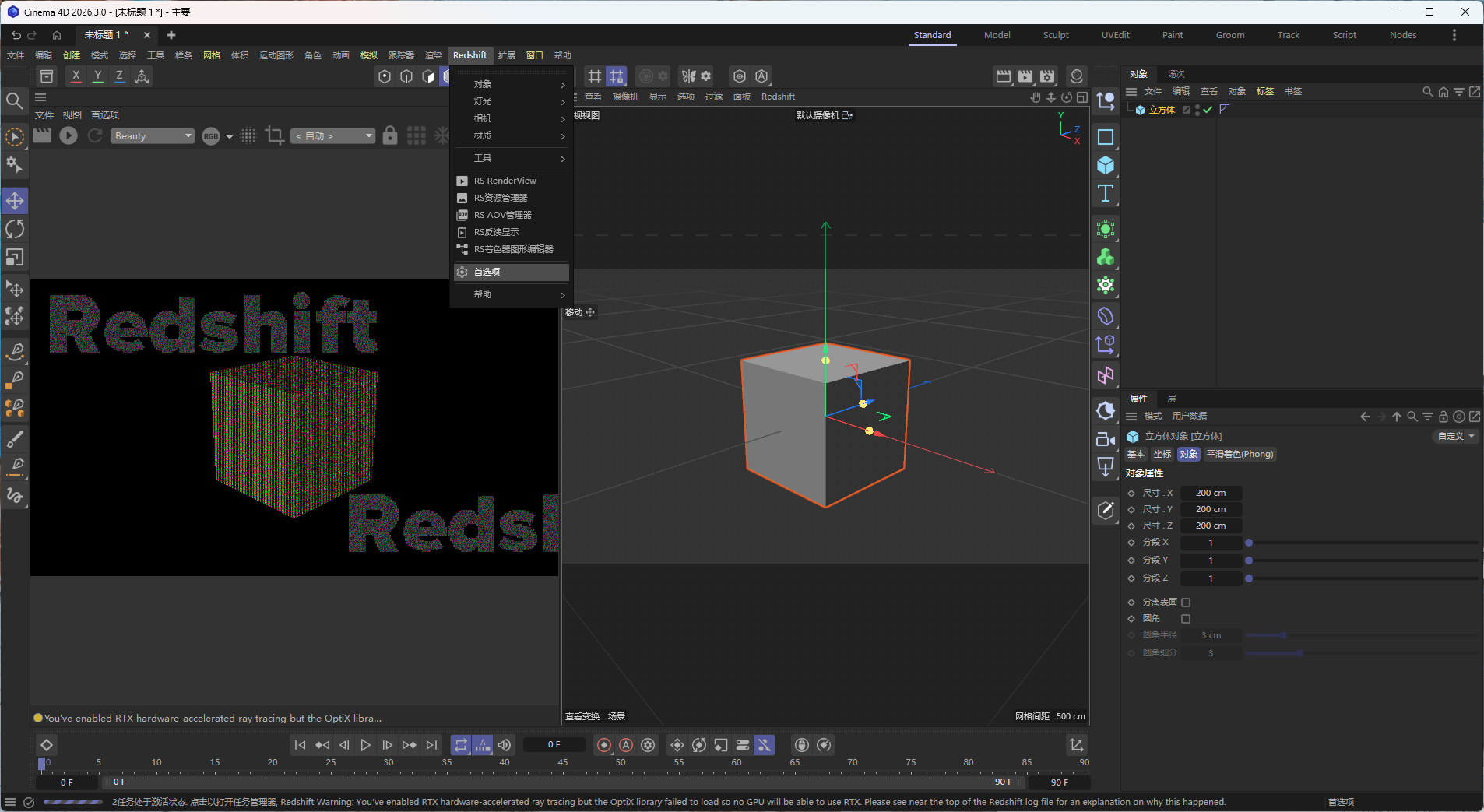1484x812 pixels.
Task: Click the record active objects button
Action: tap(604, 745)
